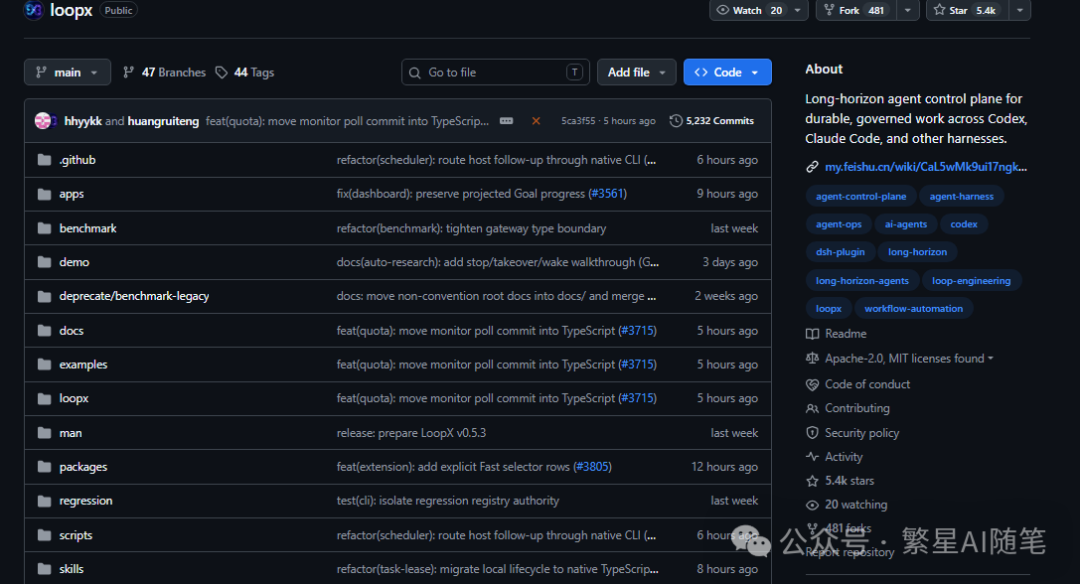The width and height of the screenshot is (1080, 584).
Task: Click the 44 Tags tag icon
Action: pyautogui.click(x=221, y=72)
